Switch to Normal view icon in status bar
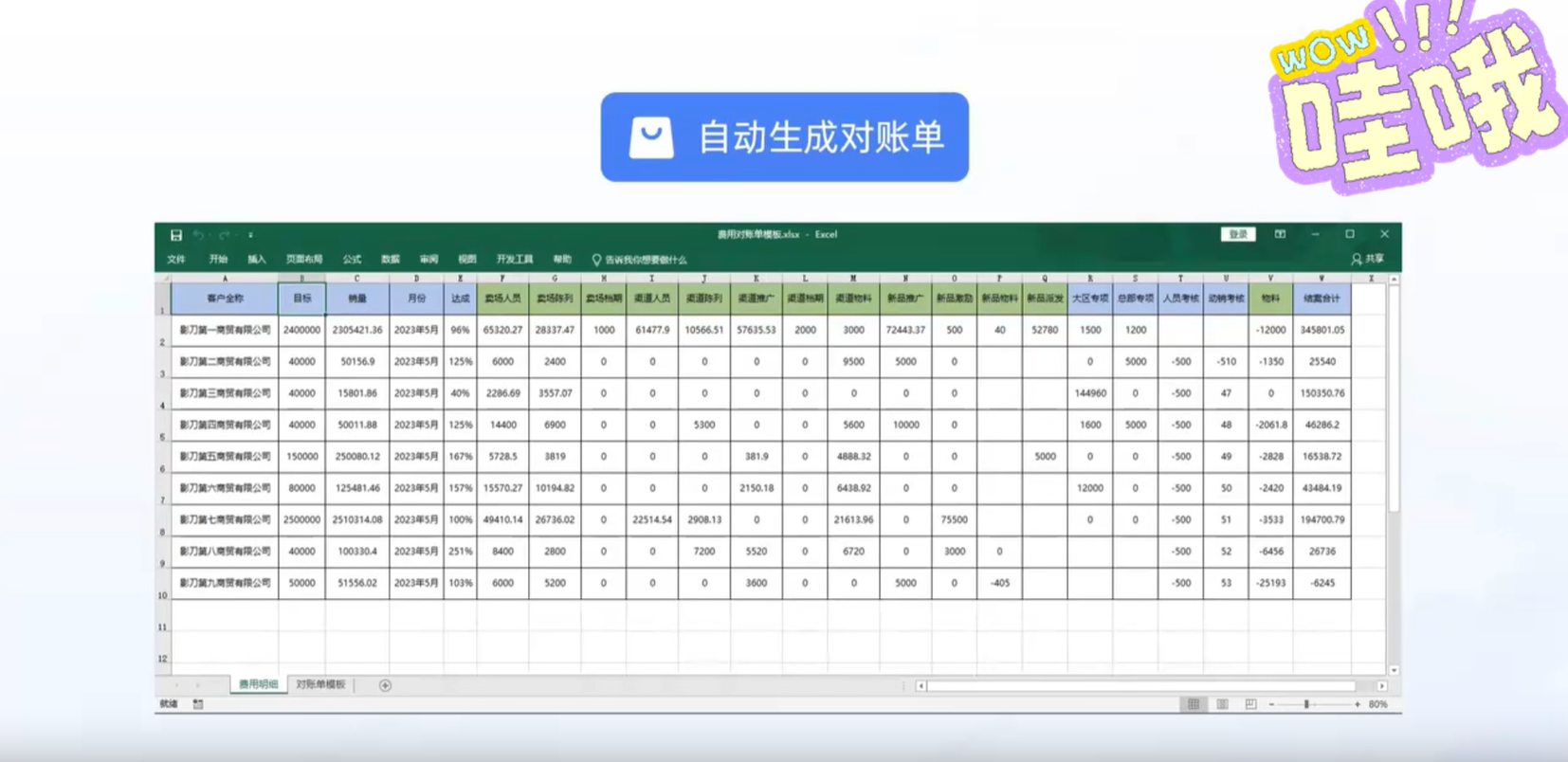This screenshot has width=1568, height=762. [1194, 704]
